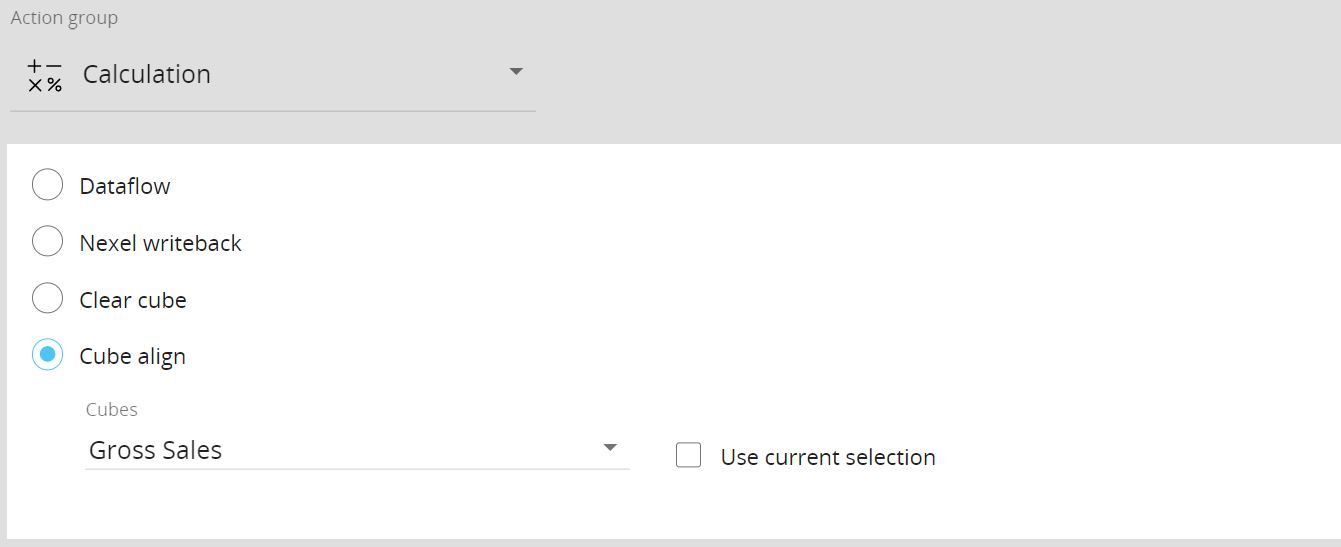Viewport: 1341px width, 547px height.
Task: Expand the Cubes dropdown arrow
Action: (610, 448)
